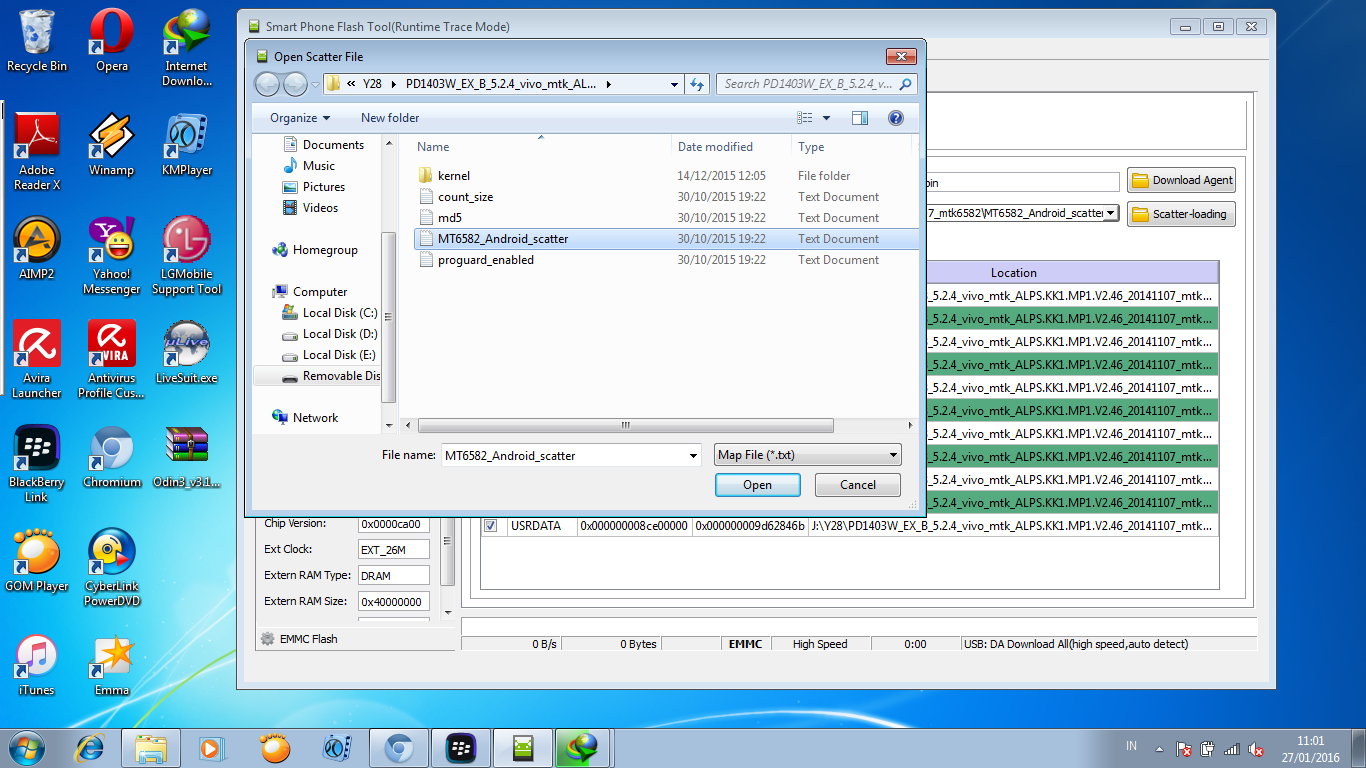Refresh the current folder view
Viewport: 1366px width, 768px height.
pyautogui.click(x=697, y=84)
